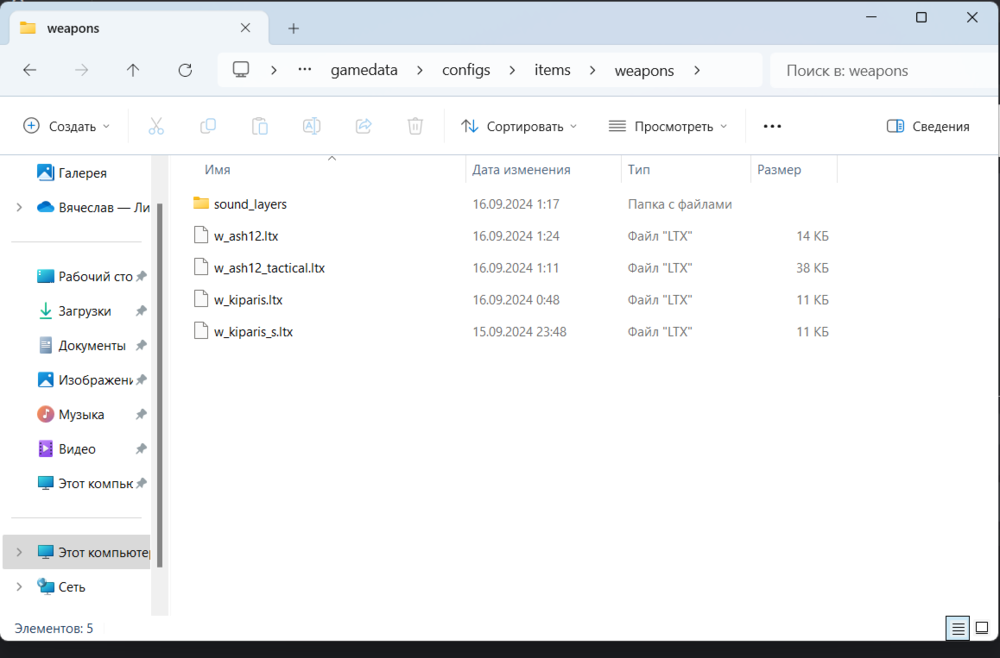Refresh the current folder view

[x=185, y=70]
